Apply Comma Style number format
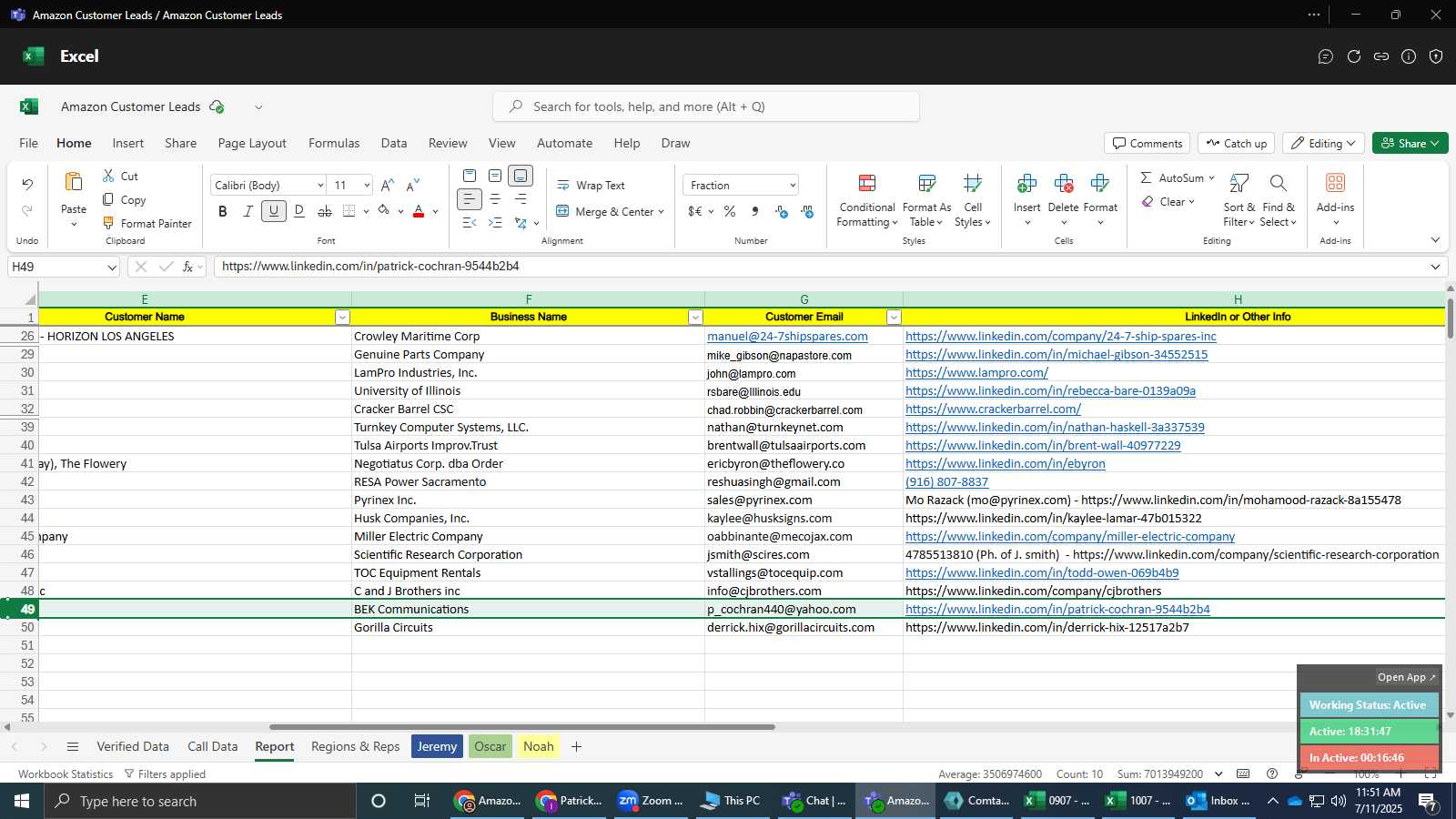 [x=755, y=211]
